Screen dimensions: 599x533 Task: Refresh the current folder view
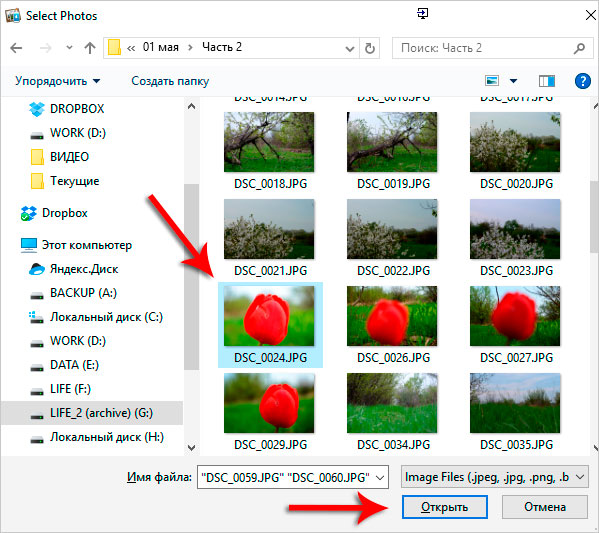(369, 48)
